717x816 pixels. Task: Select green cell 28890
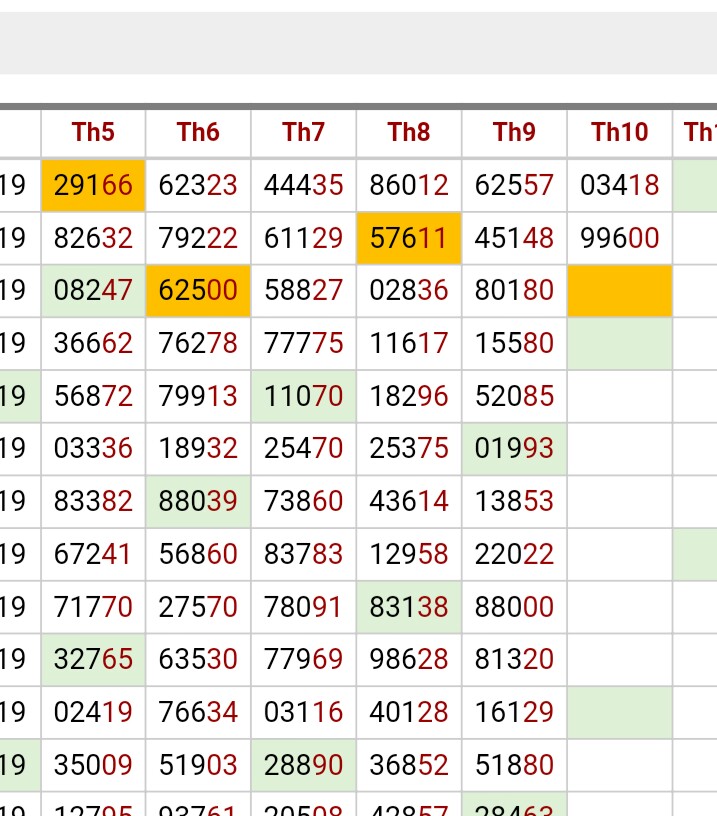coord(303,766)
